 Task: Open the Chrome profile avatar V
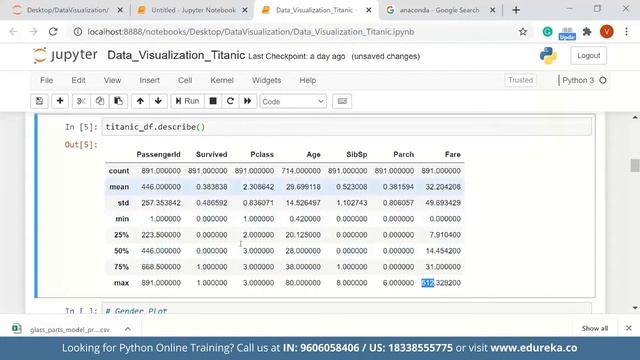[607, 32]
